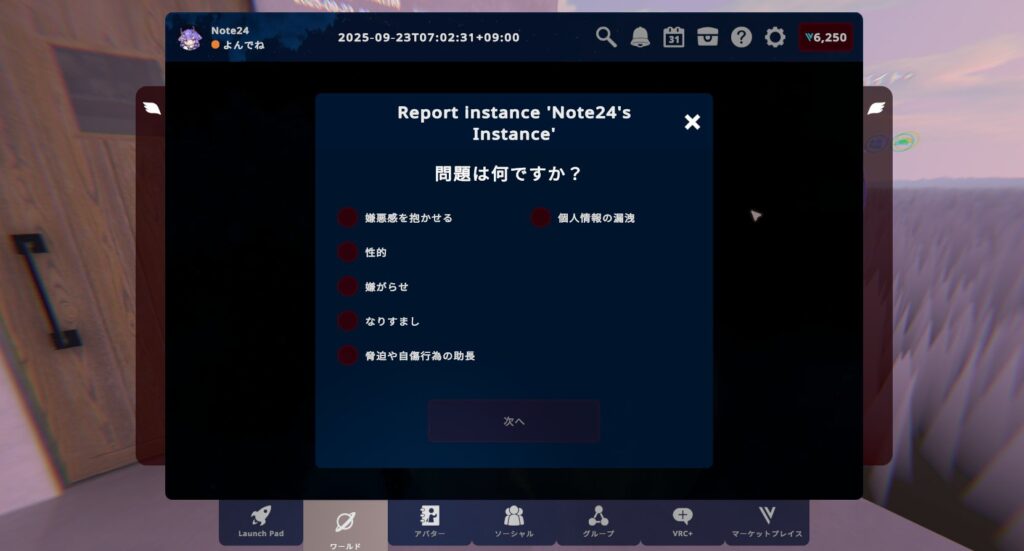Select 性的 radio option
Screen dimensions: 1024x551
pyautogui.click(x=347, y=252)
